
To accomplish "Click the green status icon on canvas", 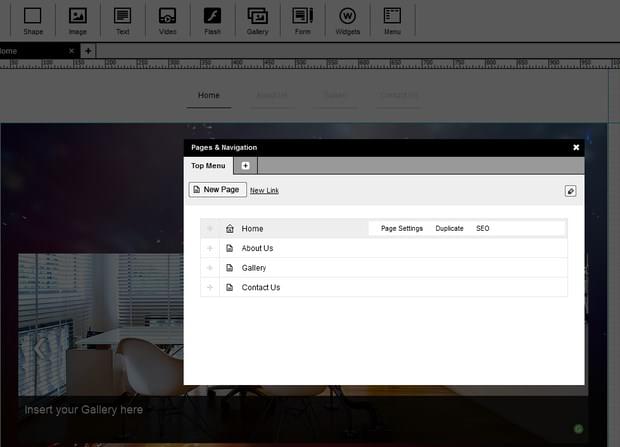I will (x=578, y=428).
